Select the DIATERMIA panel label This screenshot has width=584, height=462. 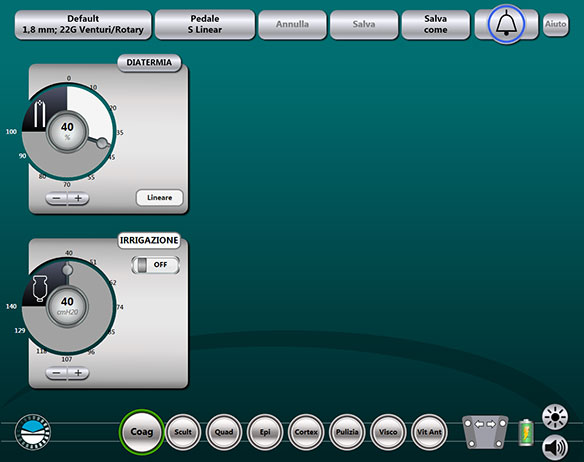click(x=149, y=63)
